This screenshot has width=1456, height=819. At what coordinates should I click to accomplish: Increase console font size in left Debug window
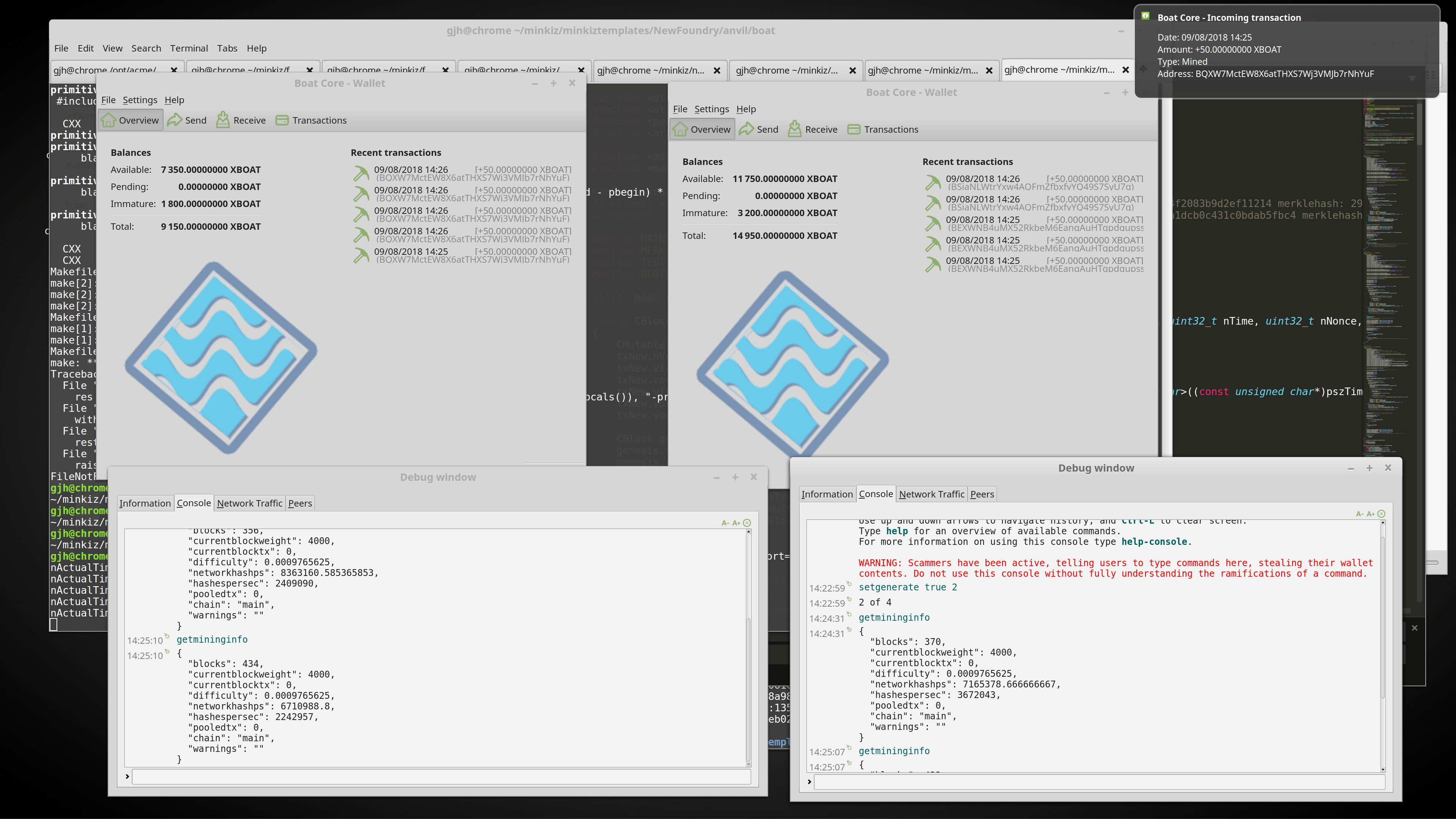coord(736,523)
